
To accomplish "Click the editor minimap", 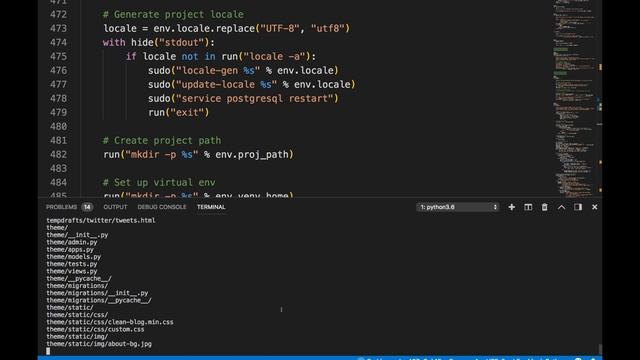I will pos(576,98).
